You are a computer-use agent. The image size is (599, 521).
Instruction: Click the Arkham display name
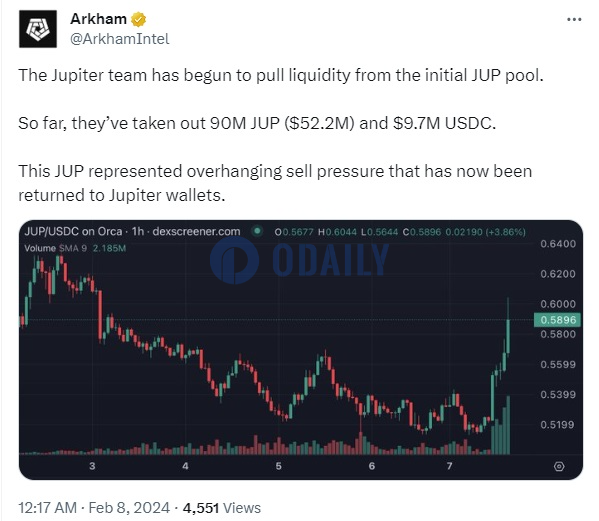tap(98, 19)
